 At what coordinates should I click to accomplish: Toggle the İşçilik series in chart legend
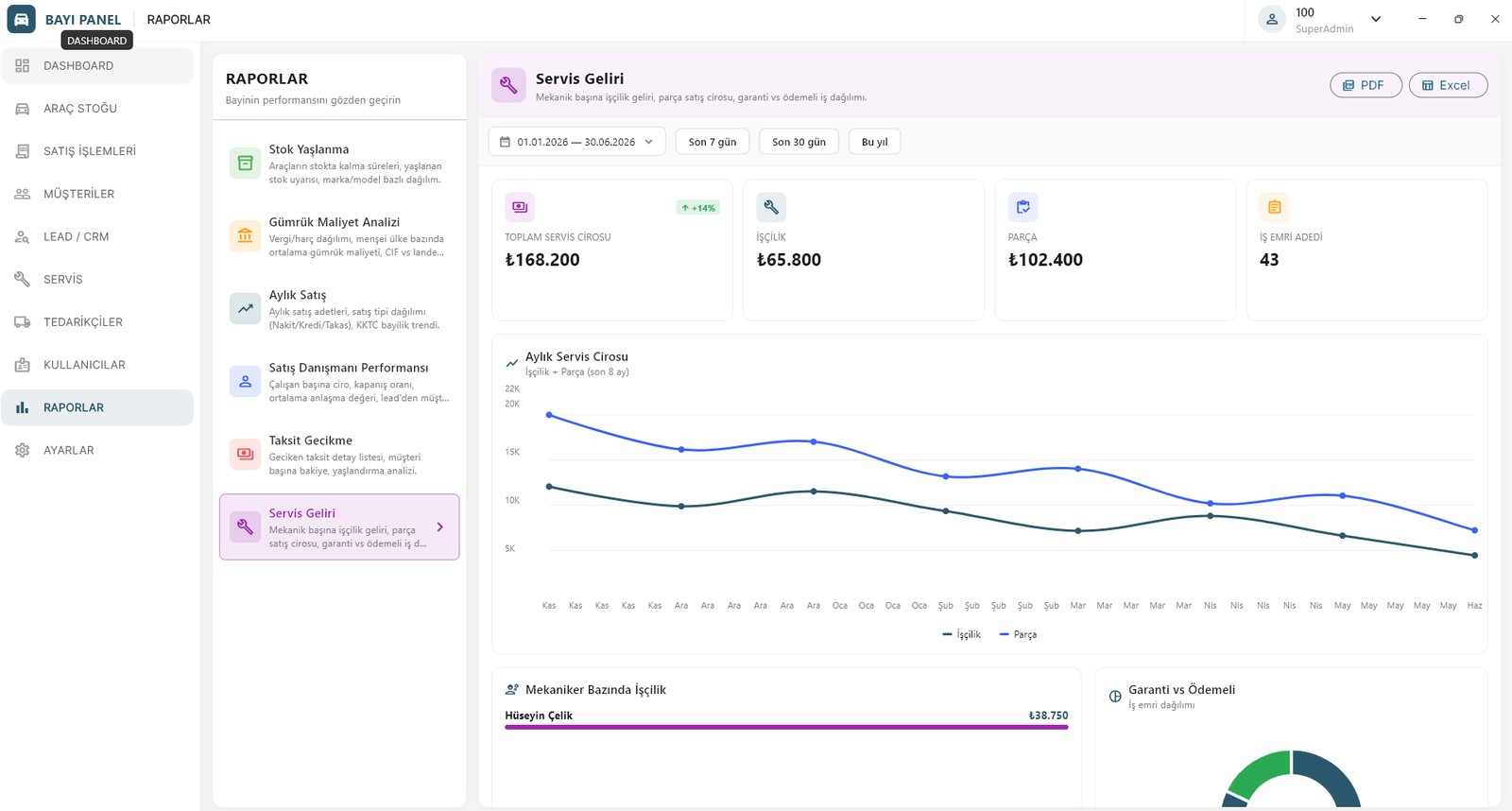[961, 635]
